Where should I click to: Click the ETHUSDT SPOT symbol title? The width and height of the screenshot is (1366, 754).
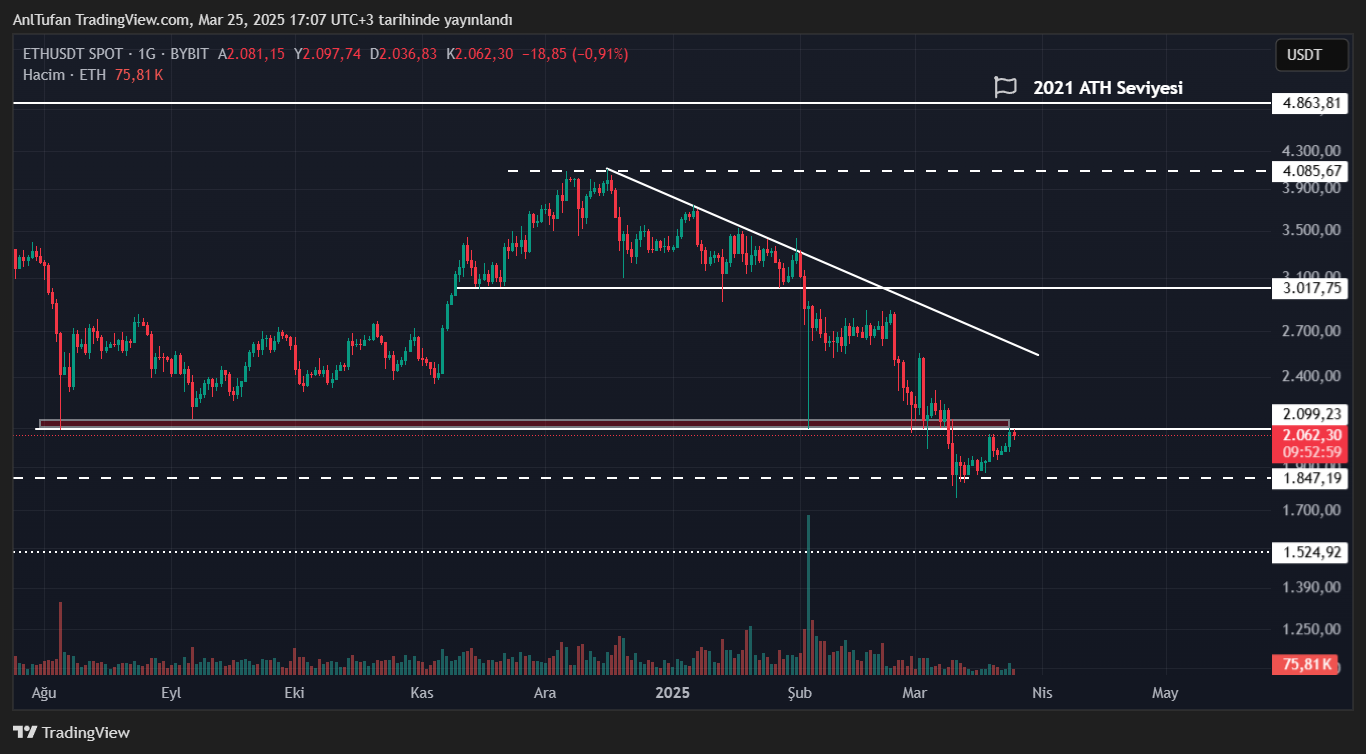click(72, 54)
